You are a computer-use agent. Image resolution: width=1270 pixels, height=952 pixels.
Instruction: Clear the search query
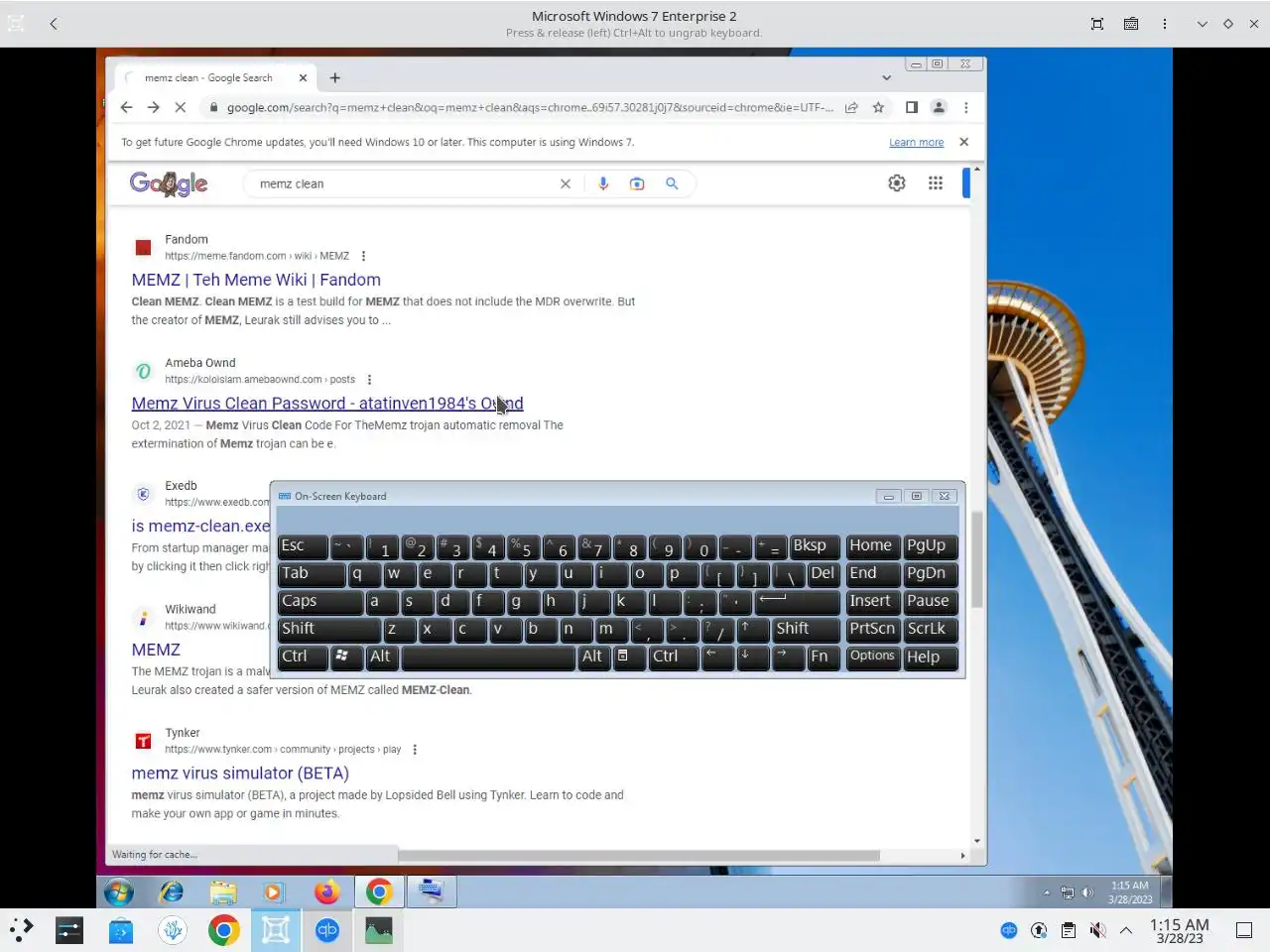click(x=566, y=183)
